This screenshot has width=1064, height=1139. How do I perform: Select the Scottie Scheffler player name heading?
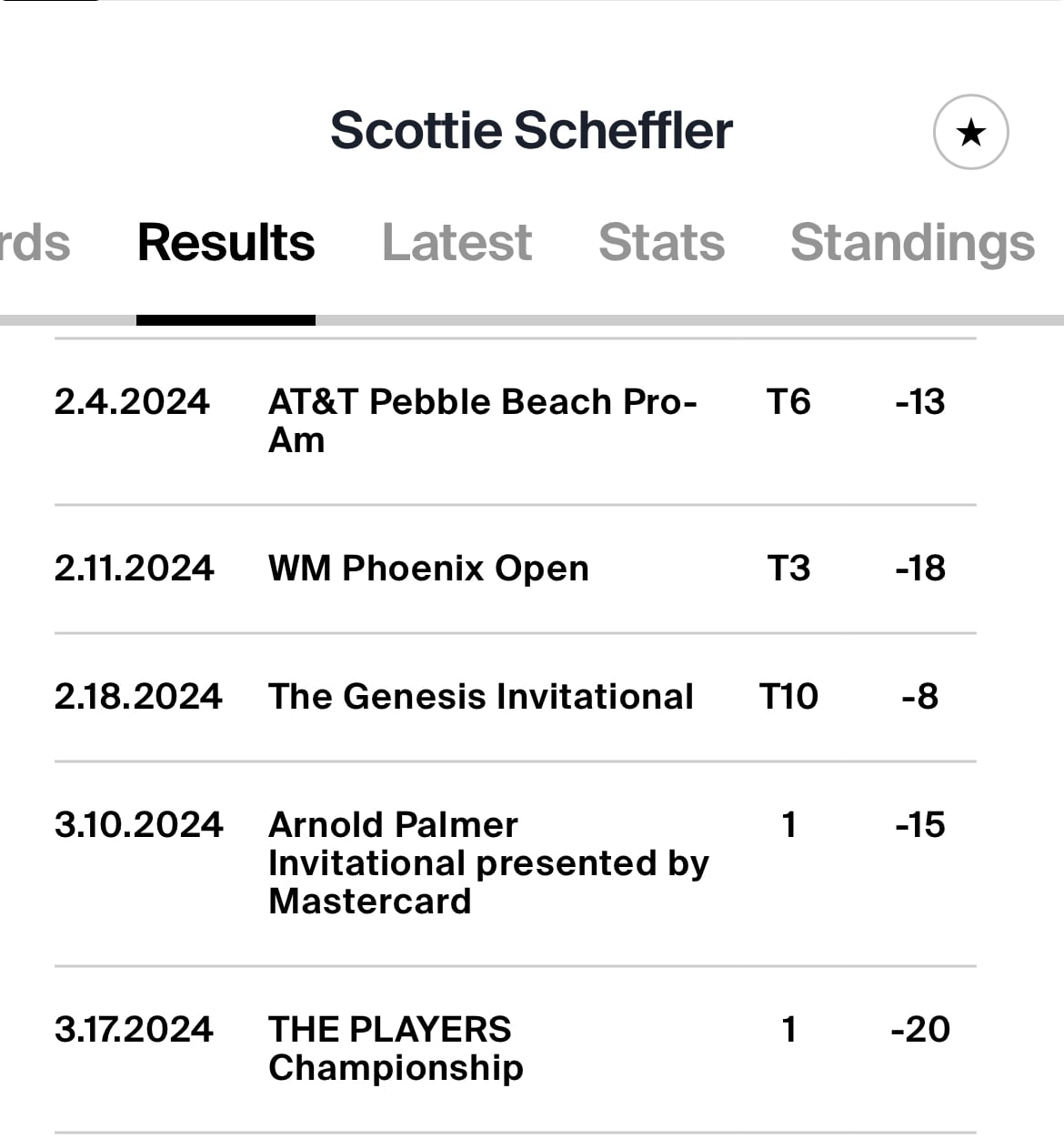point(531,130)
